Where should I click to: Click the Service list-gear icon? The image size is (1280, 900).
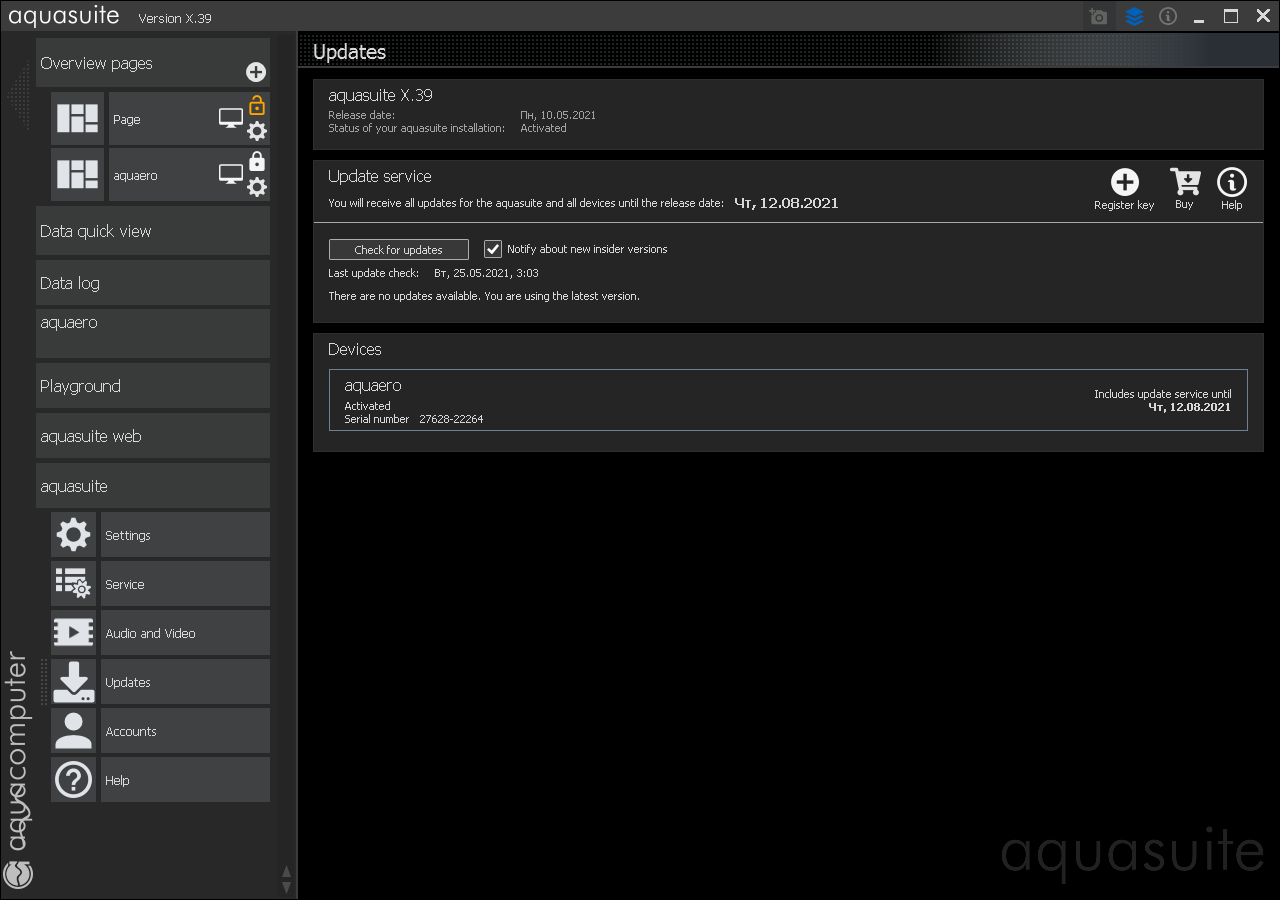74,584
